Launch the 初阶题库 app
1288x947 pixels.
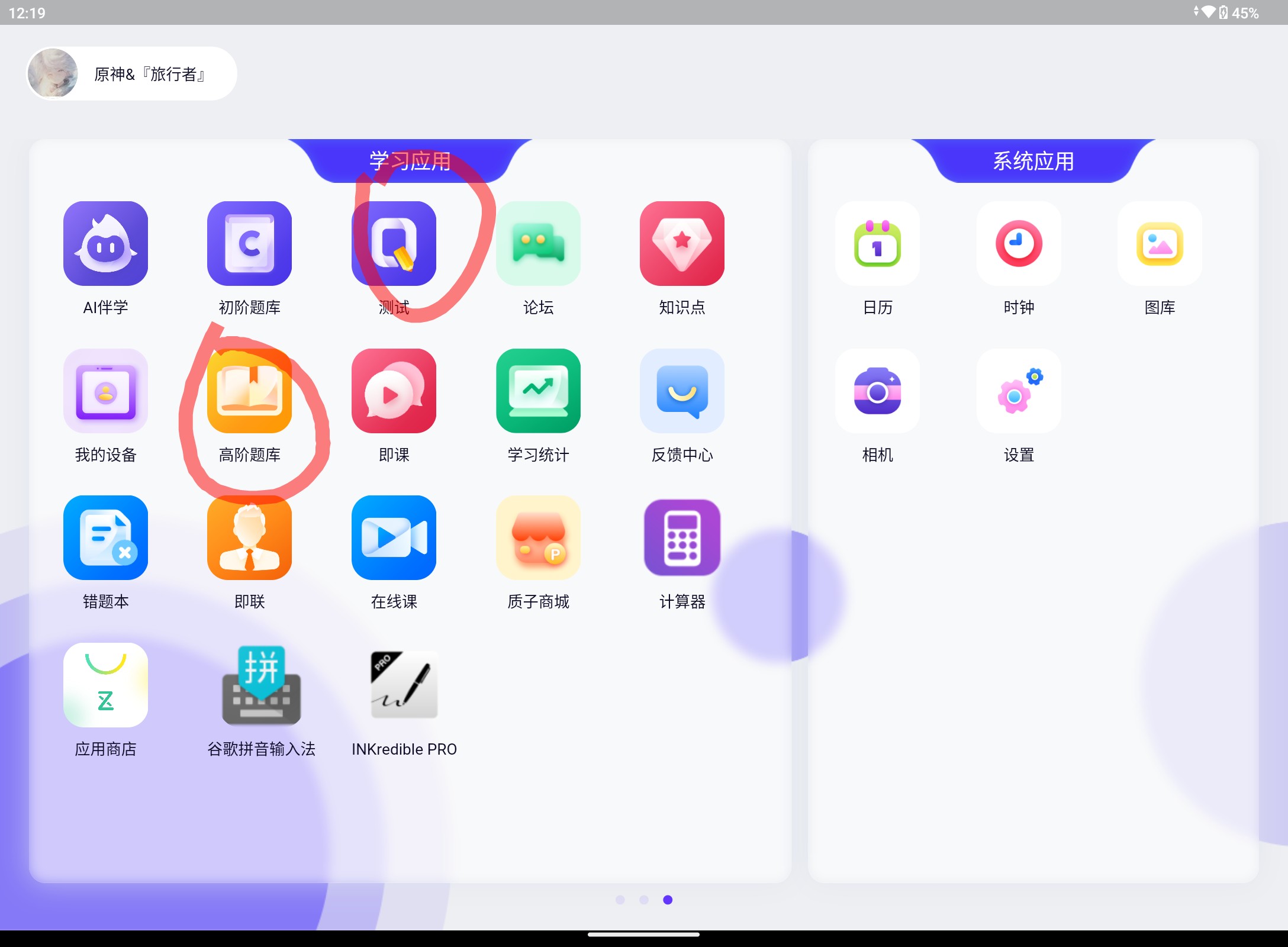click(x=249, y=244)
